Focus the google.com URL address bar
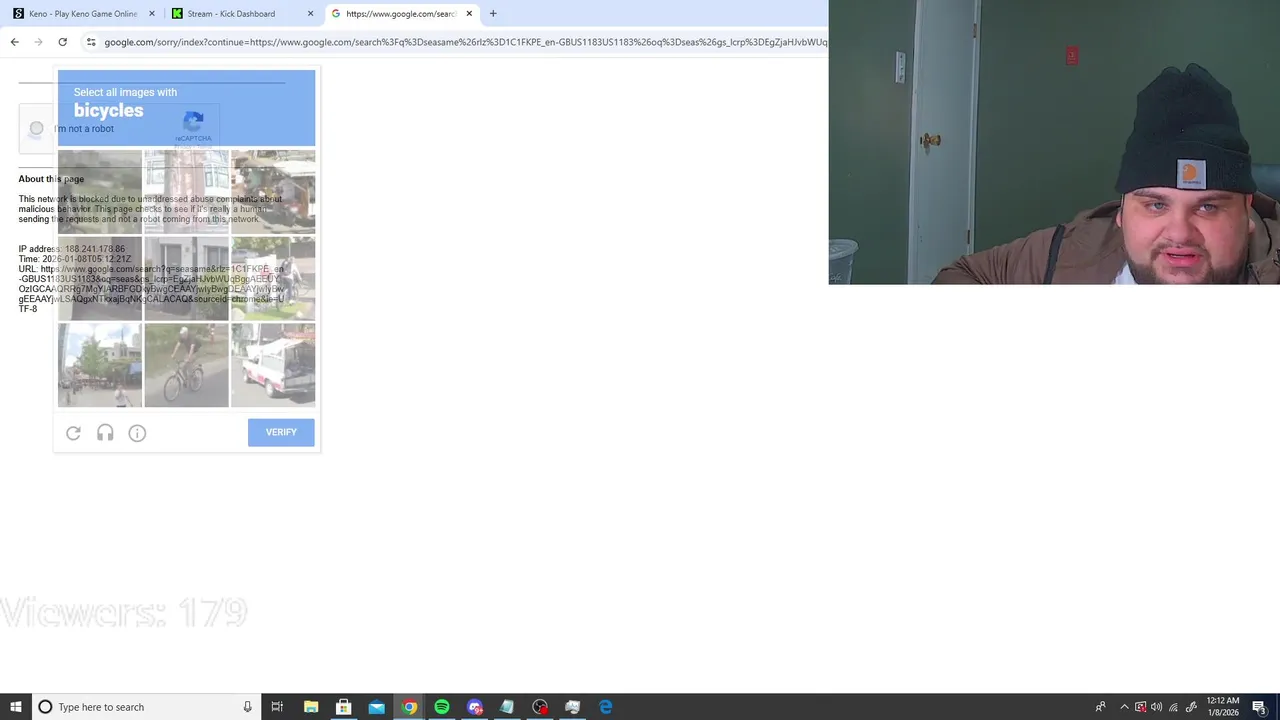This screenshot has width=1280, height=720. click(x=465, y=42)
